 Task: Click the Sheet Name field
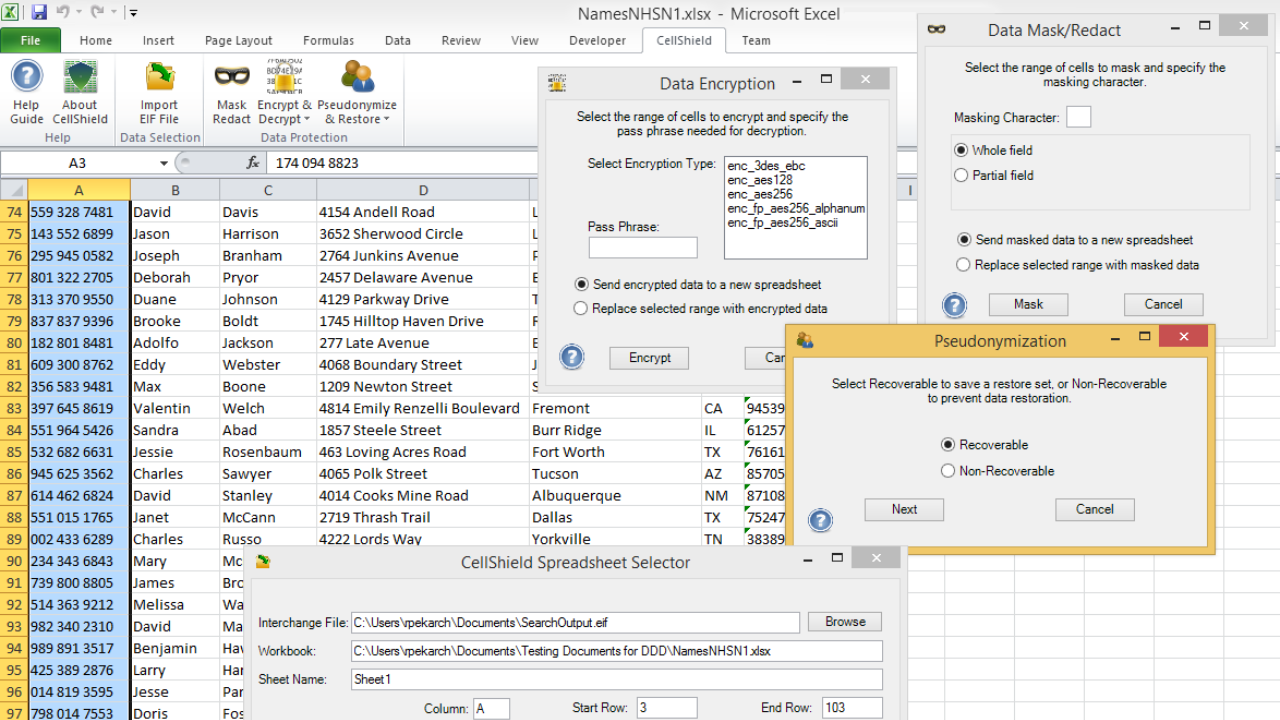click(616, 680)
